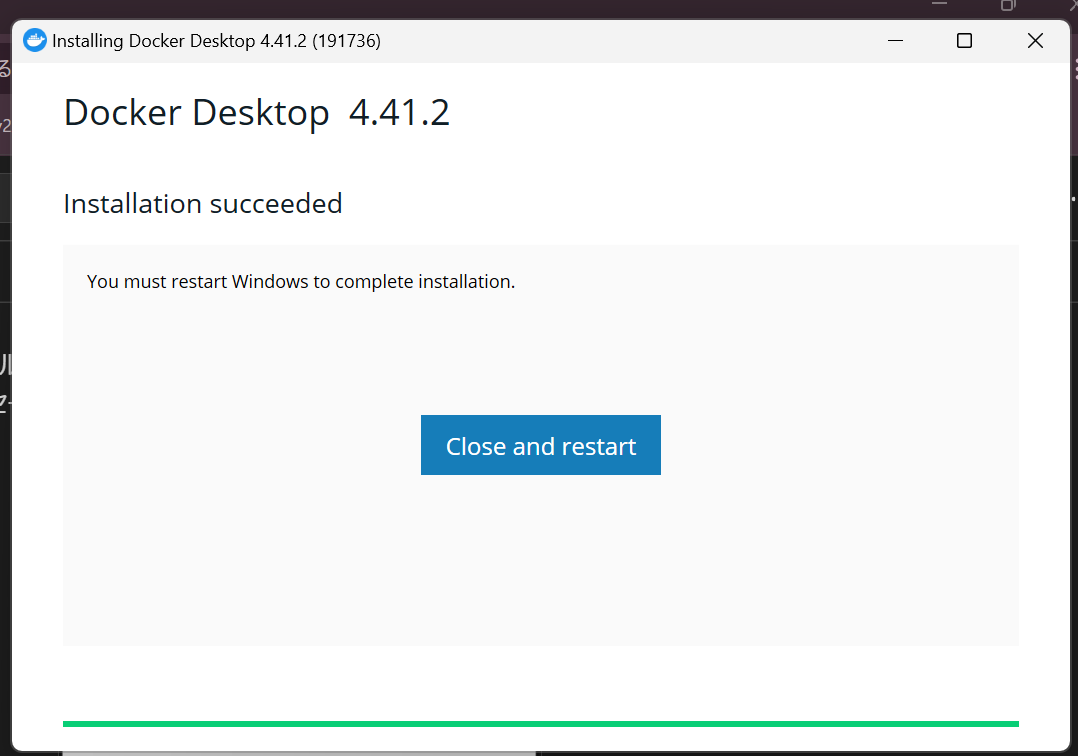Minimize the Docker installer window
The width and height of the screenshot is (1078, 756).
coord(895,41)
